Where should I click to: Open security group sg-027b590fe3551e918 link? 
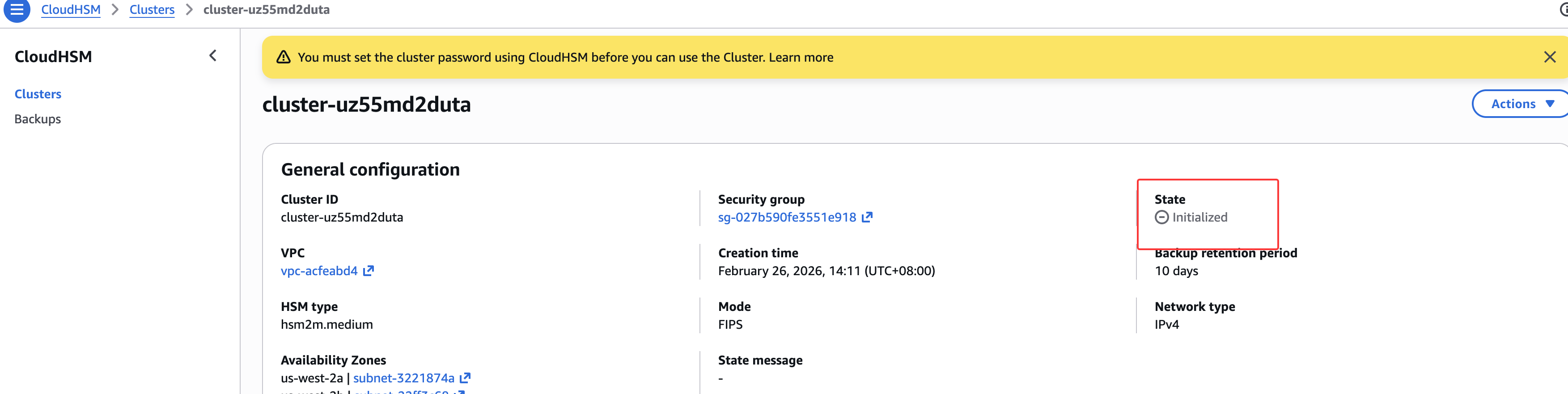coord(786,217)
